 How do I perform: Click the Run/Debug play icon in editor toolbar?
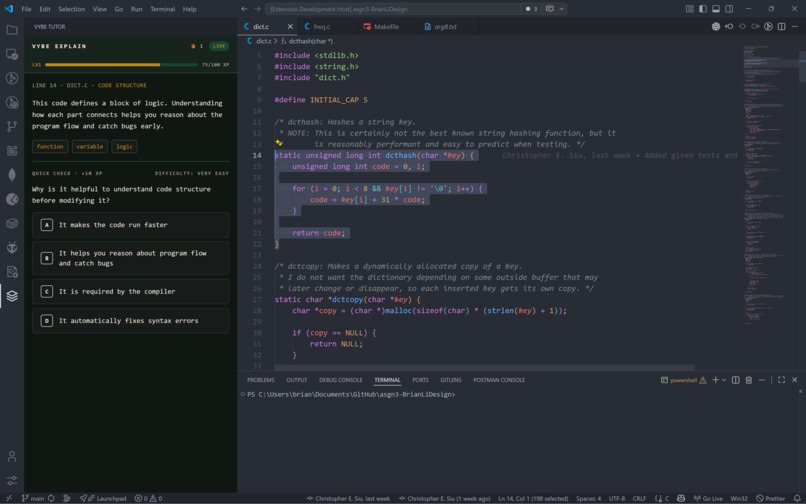[768, 26]
